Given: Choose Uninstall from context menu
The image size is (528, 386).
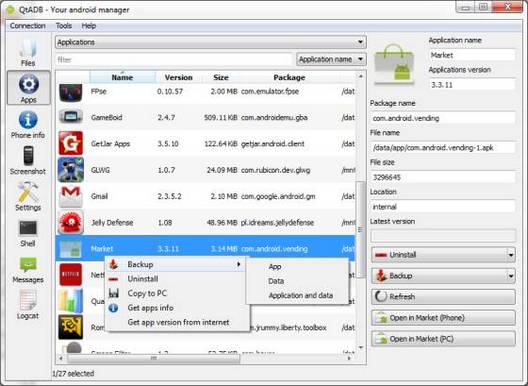Looking at the screenshot, I should pos(177,279).
